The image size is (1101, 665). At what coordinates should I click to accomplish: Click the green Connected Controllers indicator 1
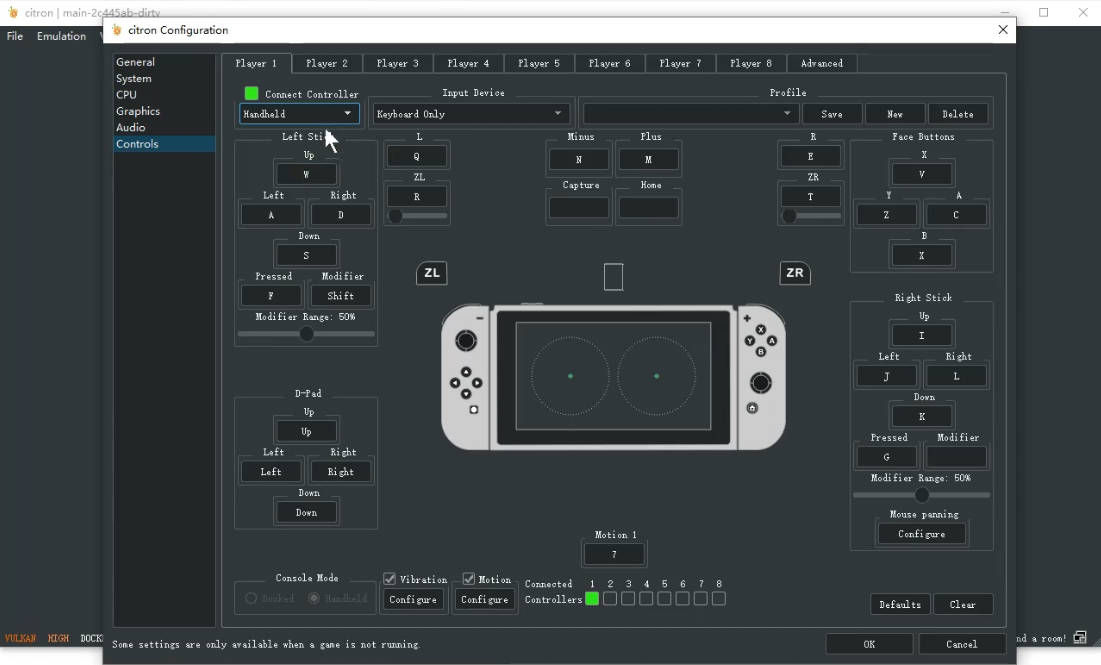click(x=592, y=599)
